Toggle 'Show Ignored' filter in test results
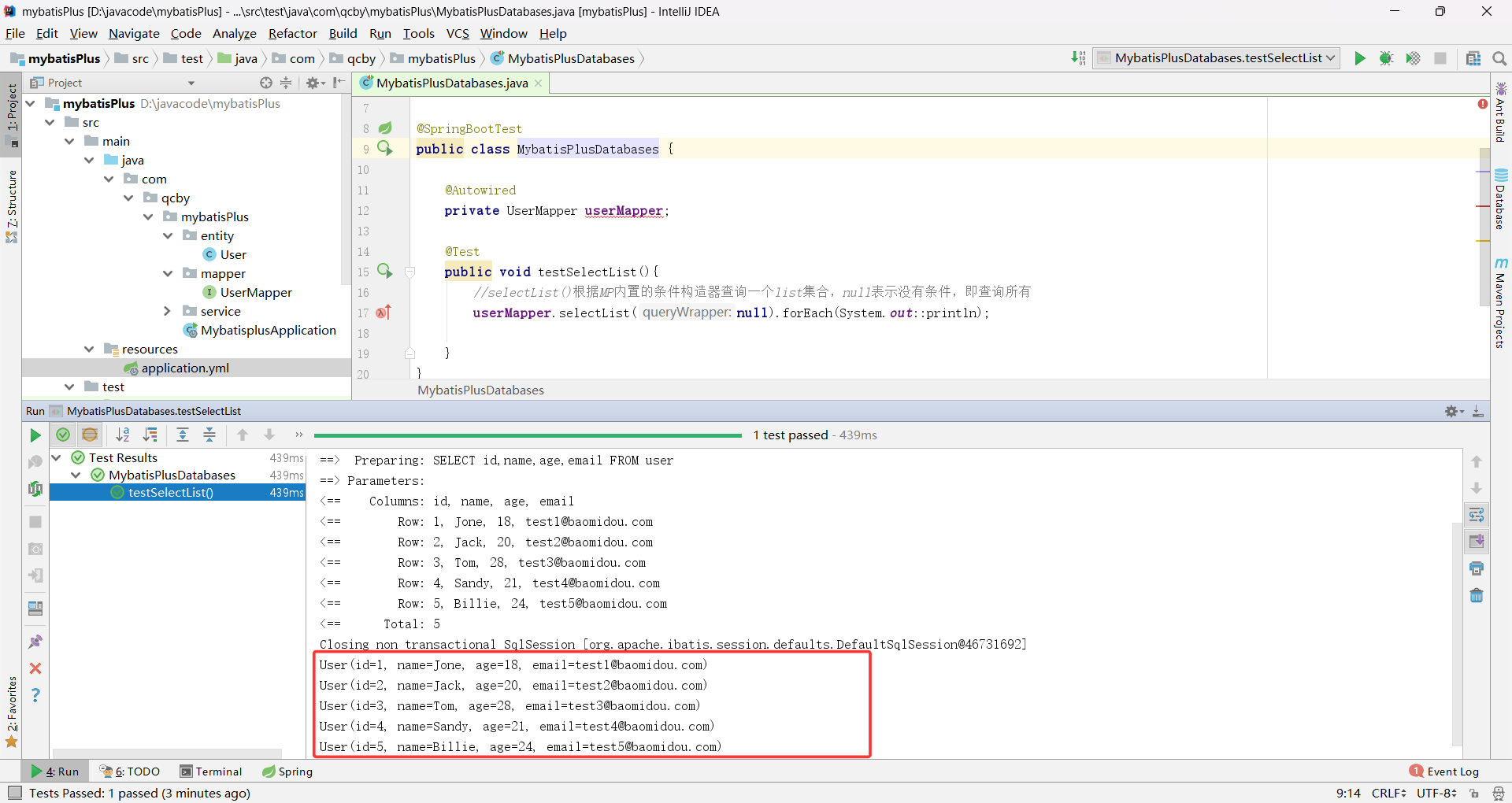 (x=89, y=435)
